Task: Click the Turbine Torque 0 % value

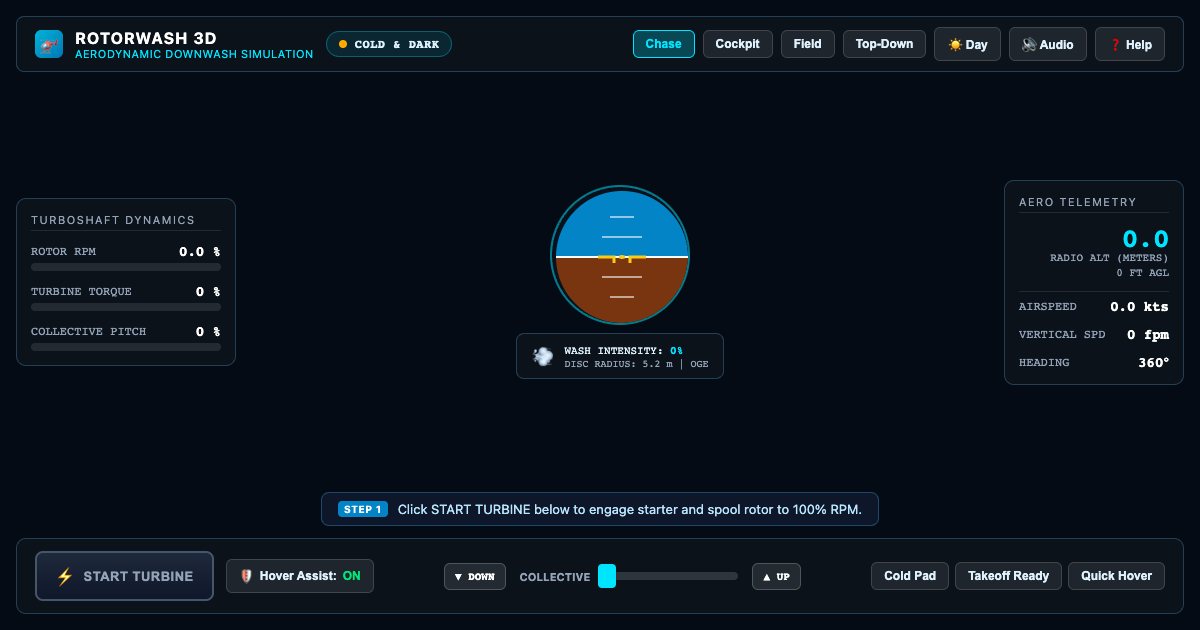Action: click(208, 292)
